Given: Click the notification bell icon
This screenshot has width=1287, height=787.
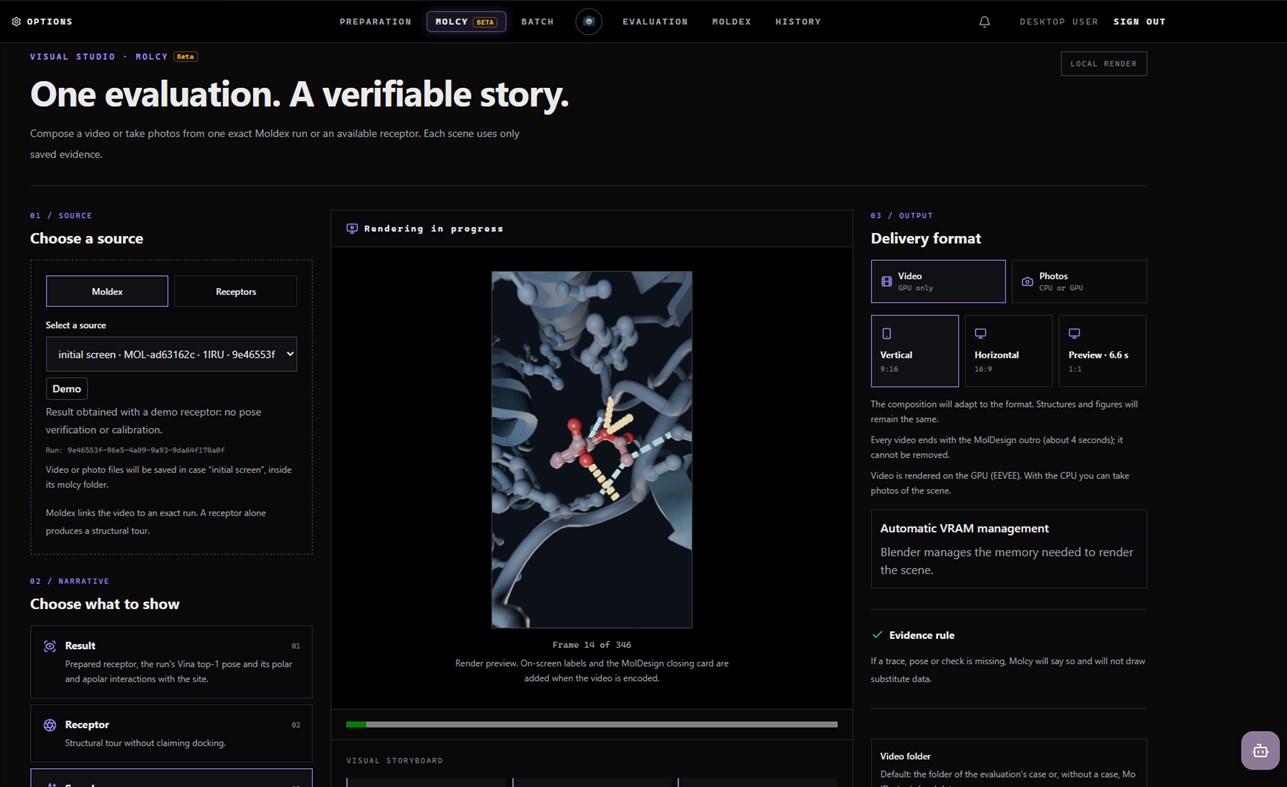Looking at the screenshot, I should (x=984, y=21).
